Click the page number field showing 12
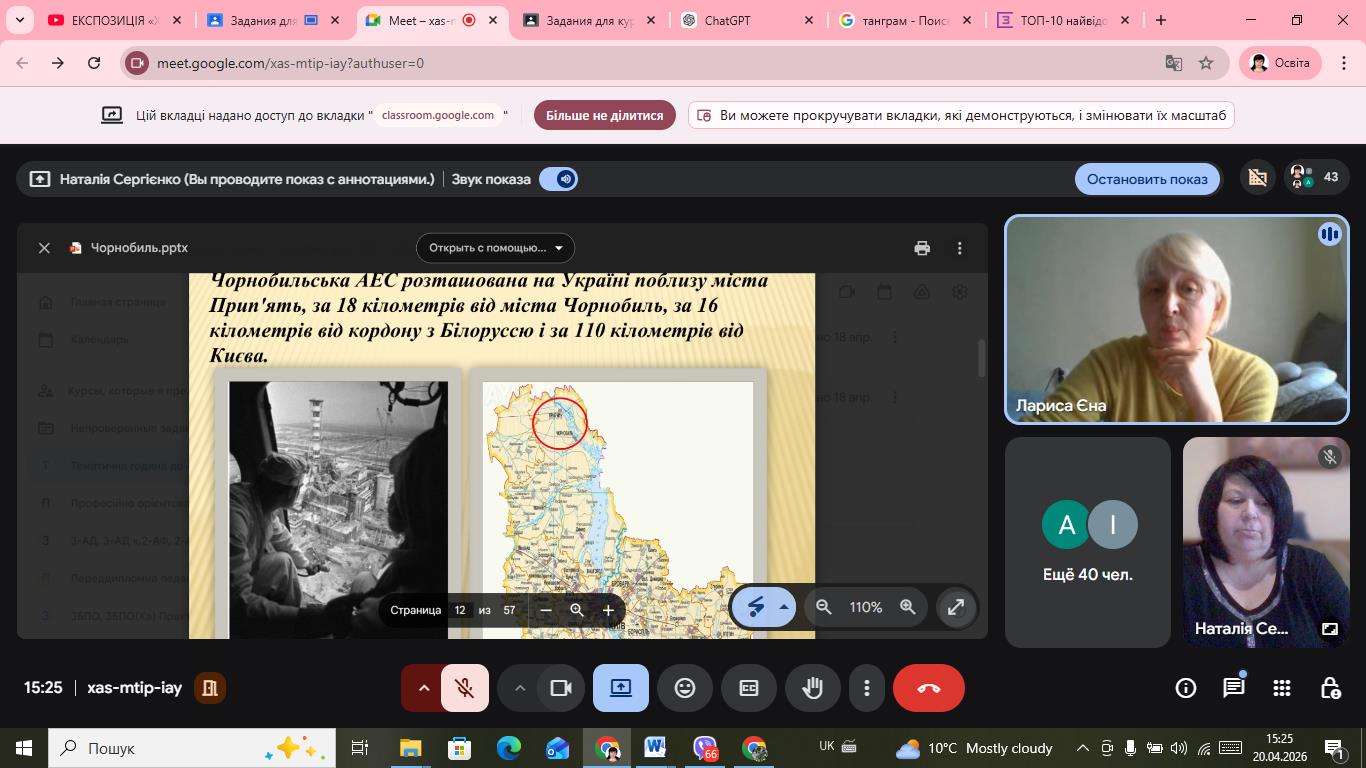Image resolution: width=1366 pixels, height=768 pixels. [x=460, y=610]
